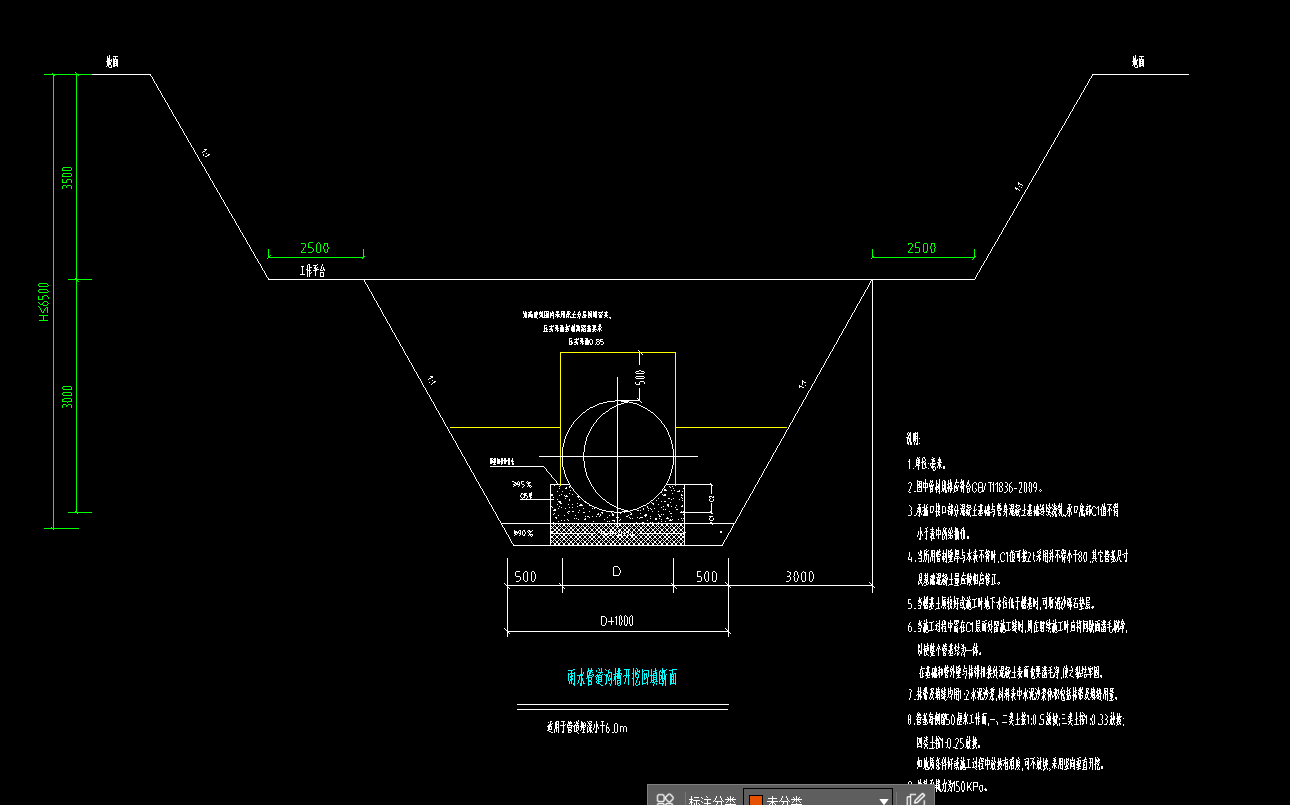Open the 未分类 annotation category dropdown
This screenshot has height=805, width=1290.
coord(818,799)
